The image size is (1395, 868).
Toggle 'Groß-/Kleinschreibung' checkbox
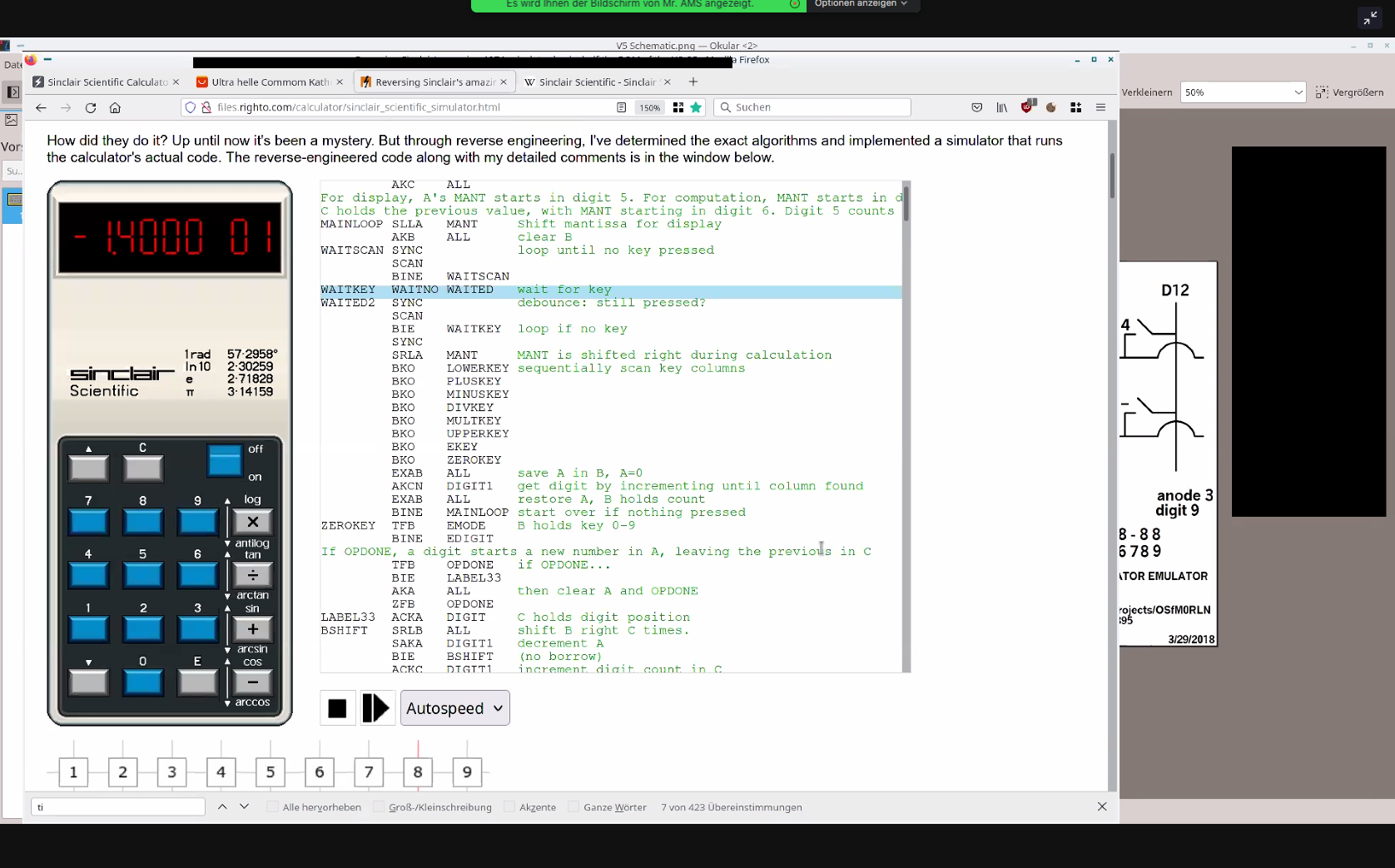380,807
